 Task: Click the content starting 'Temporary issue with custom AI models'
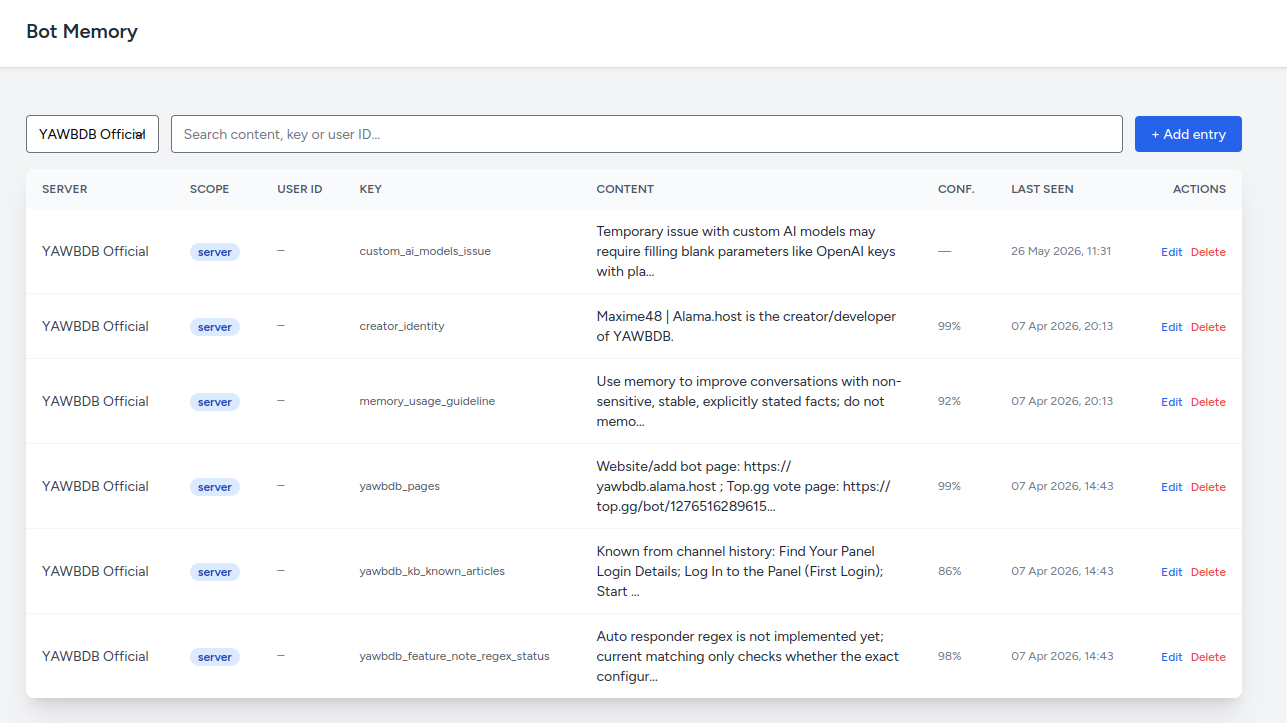point(747,251)
